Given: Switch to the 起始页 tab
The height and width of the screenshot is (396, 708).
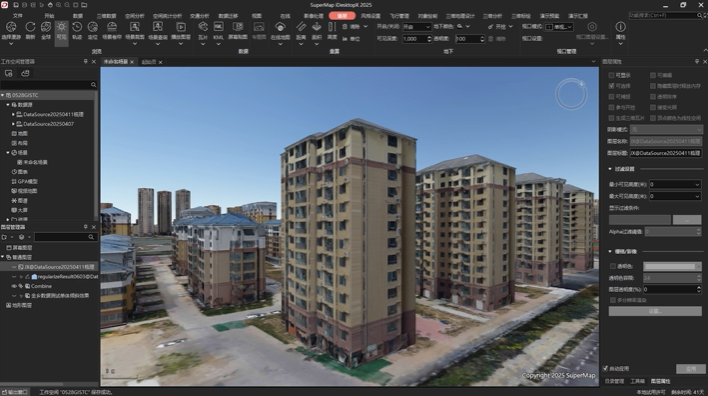Looking at the screenshot, I should pos(149,62).
